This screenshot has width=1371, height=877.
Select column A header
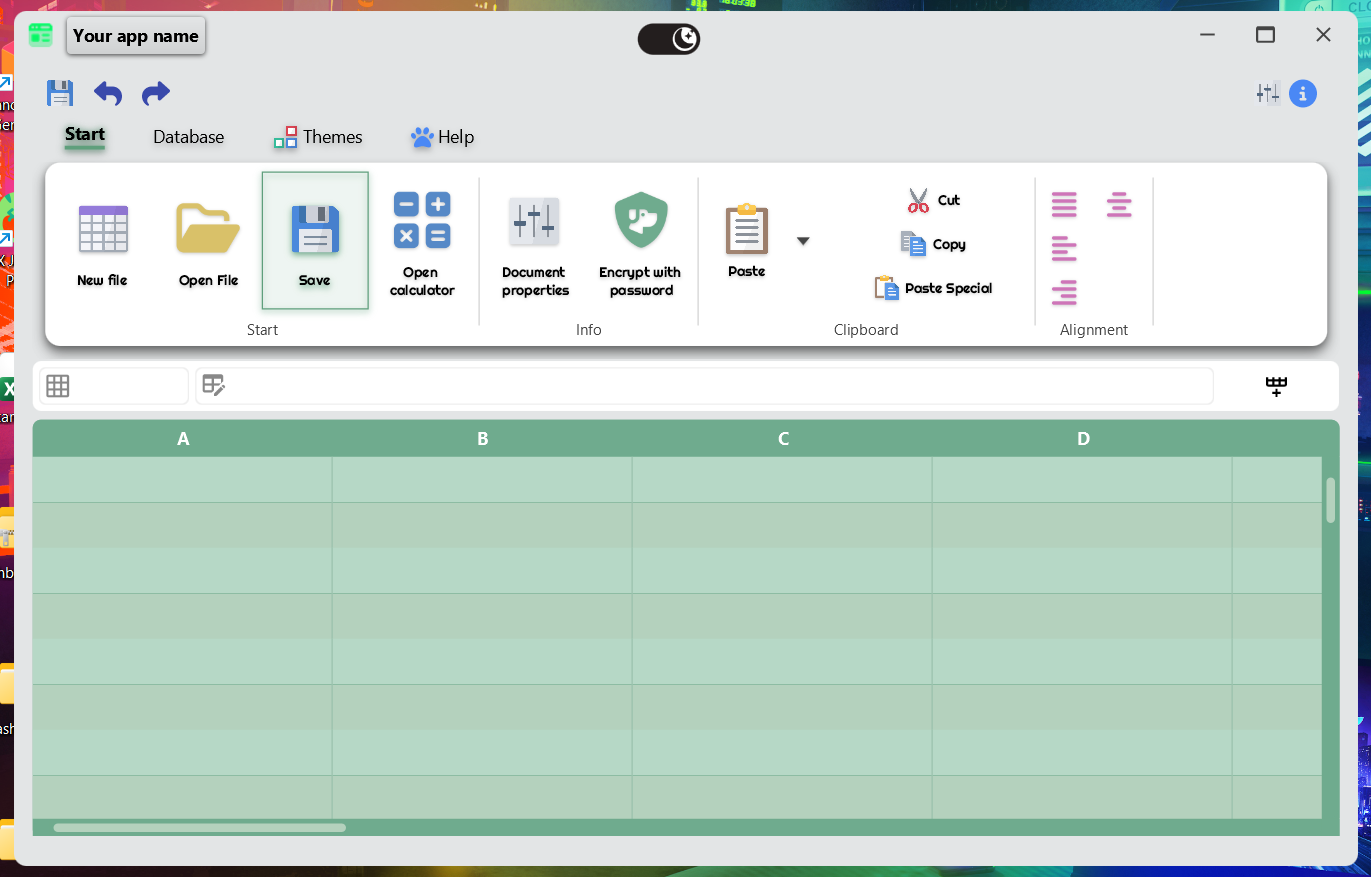pyautogui.click(x=183, y=439)
